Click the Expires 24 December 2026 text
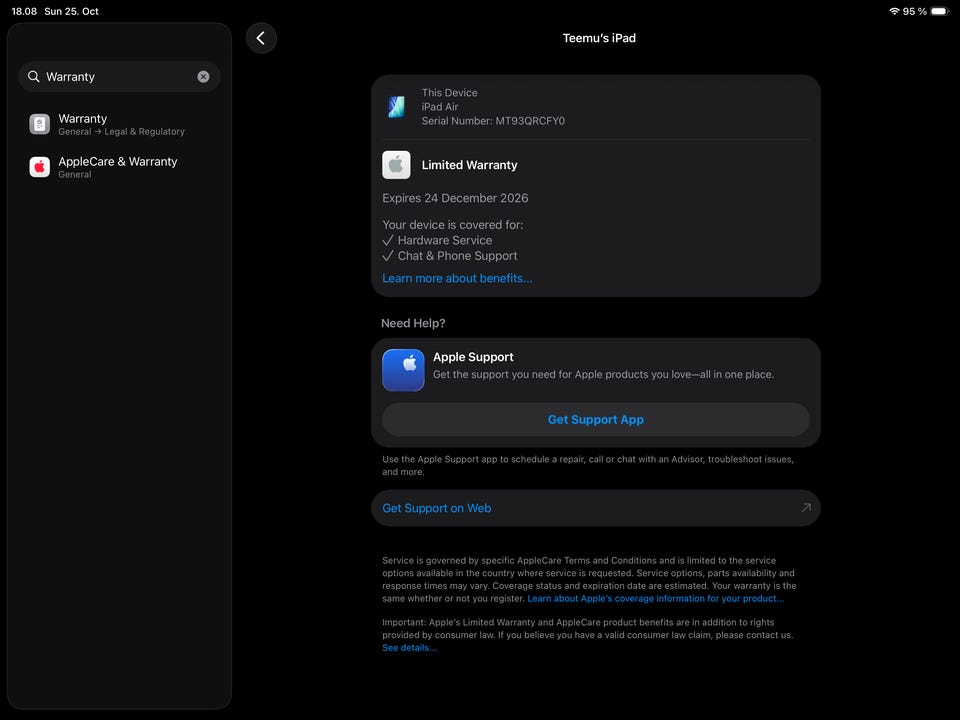The image size is (960, 720). tap(455, 198)
